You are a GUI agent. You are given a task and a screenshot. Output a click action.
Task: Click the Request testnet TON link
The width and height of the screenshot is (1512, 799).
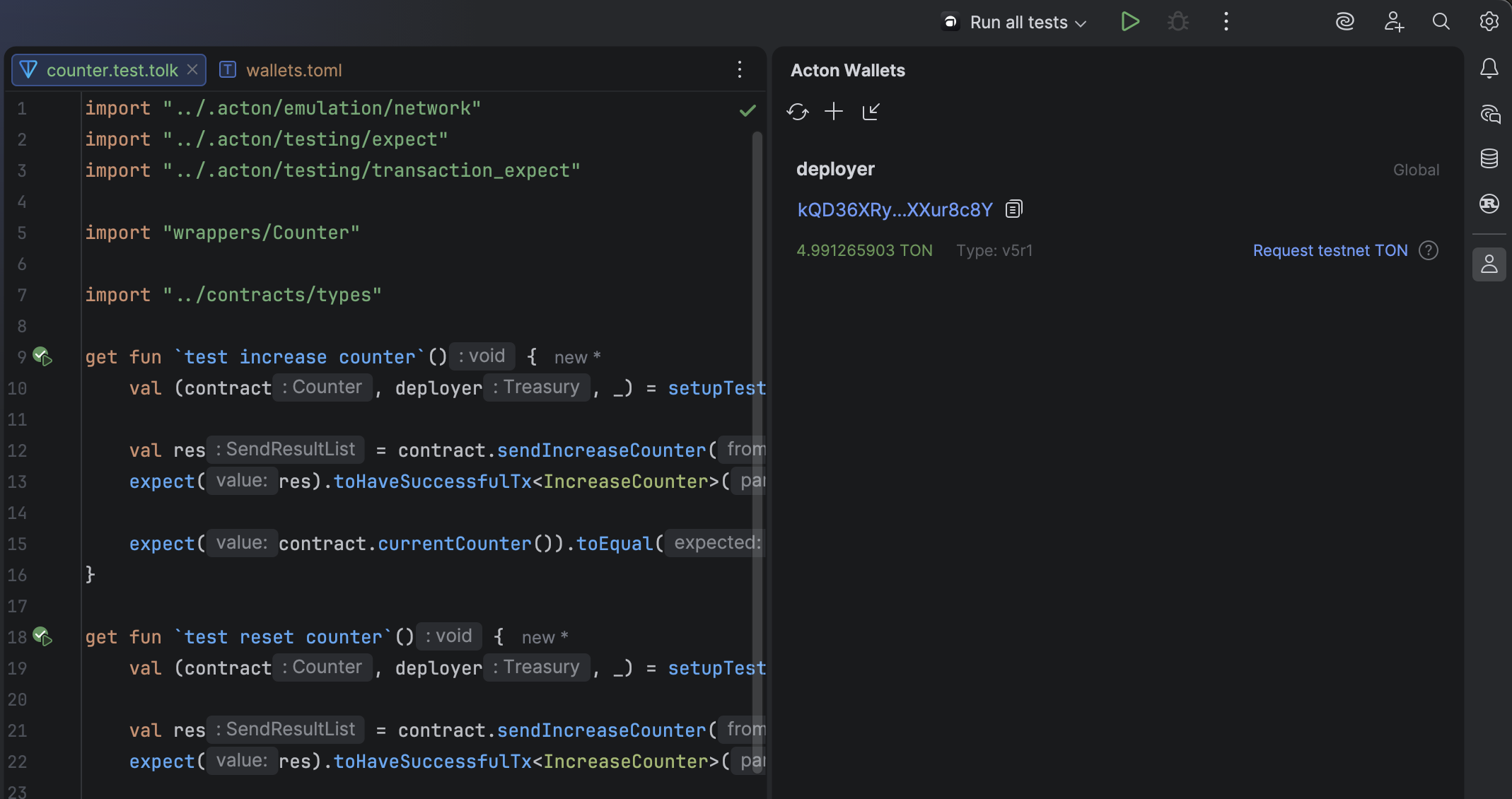coord(1330,250)
